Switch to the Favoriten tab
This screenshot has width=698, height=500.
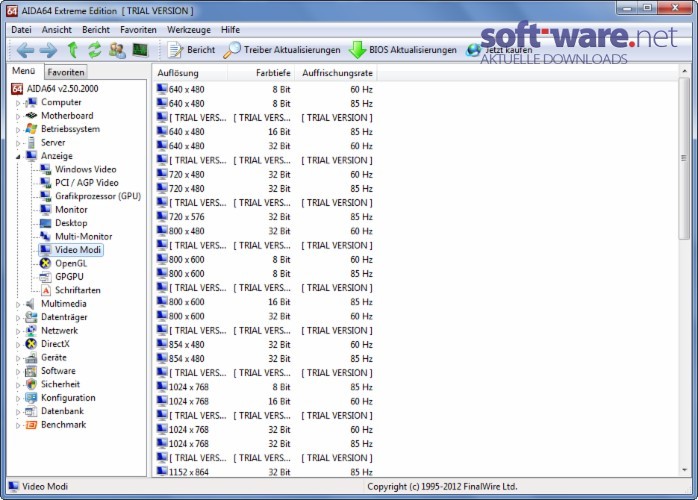(x=66, y=72)
